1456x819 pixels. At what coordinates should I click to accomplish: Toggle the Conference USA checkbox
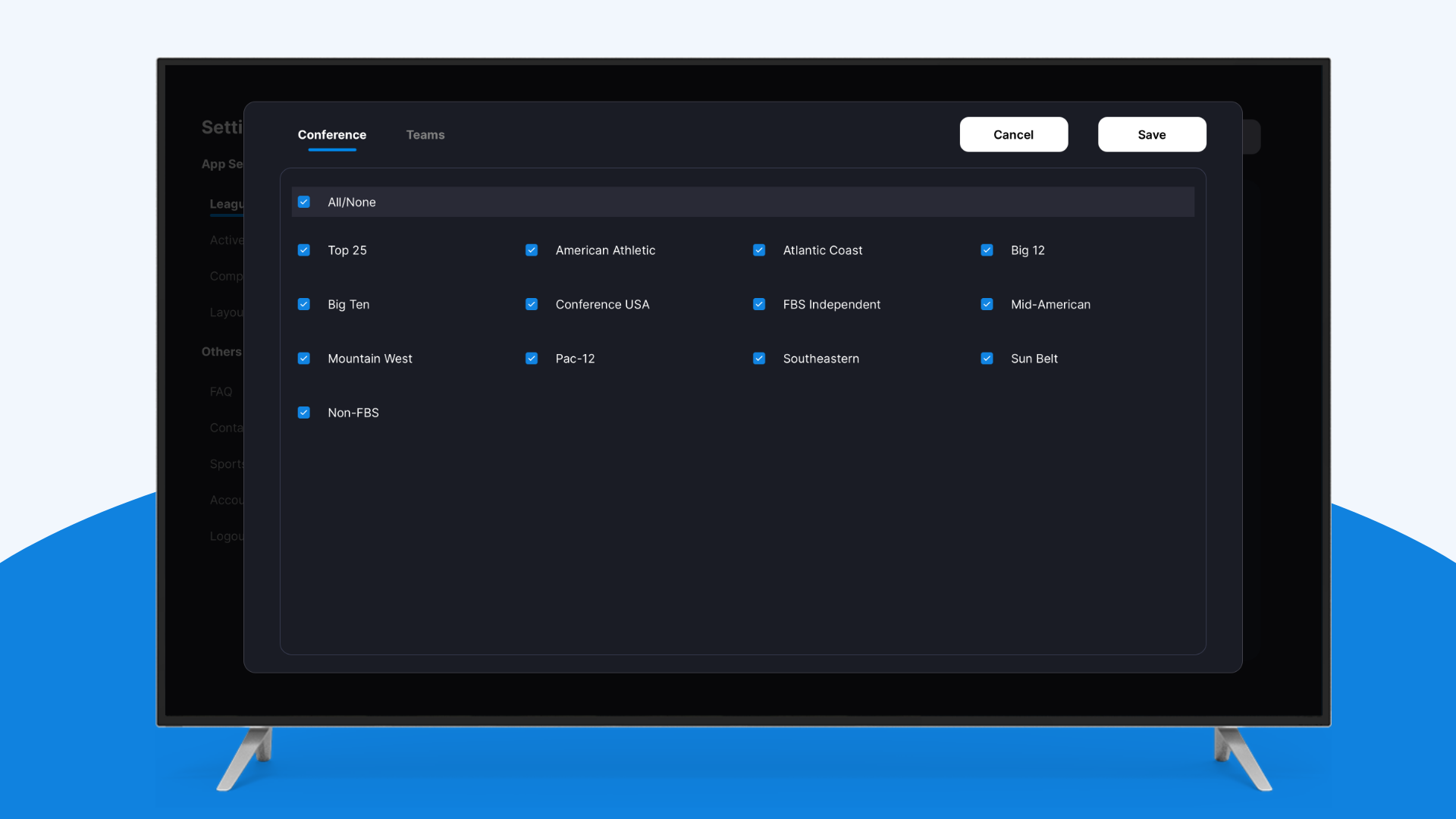coord(532,304)
